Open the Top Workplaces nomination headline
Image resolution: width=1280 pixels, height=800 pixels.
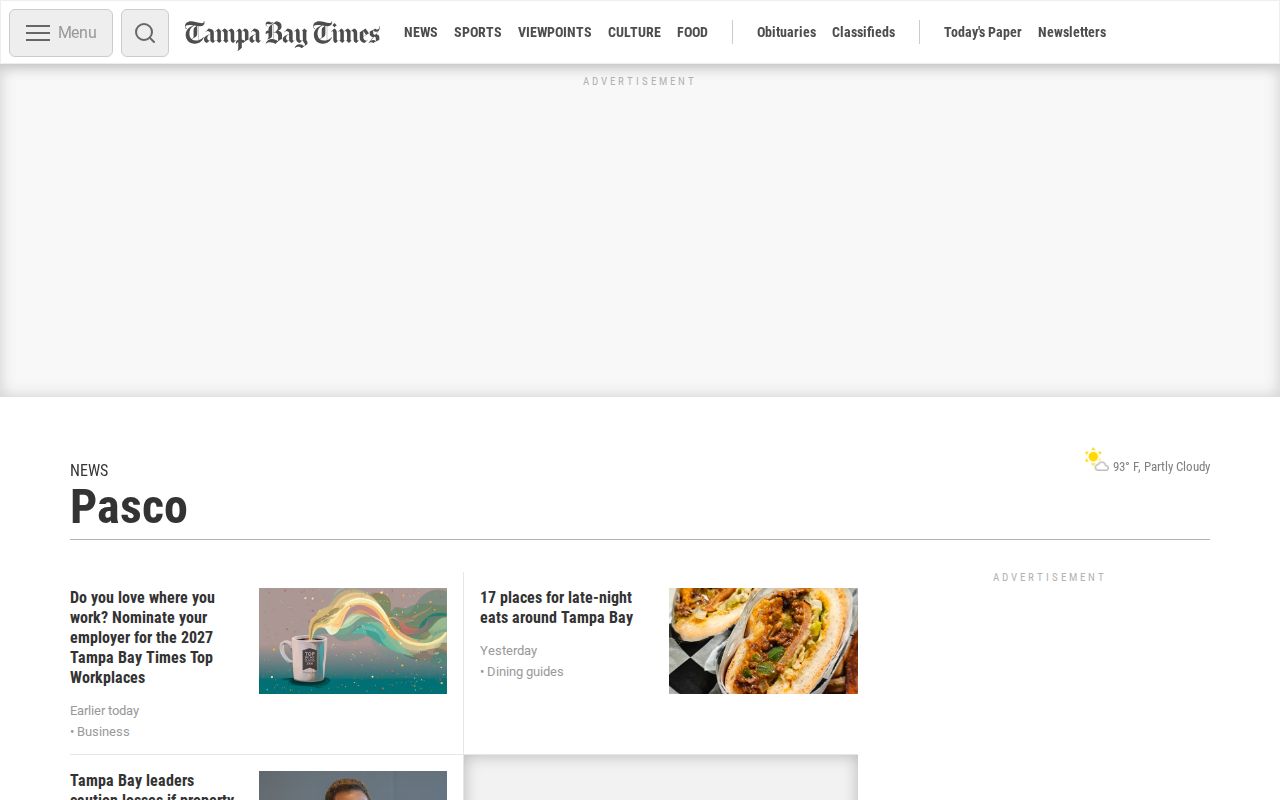pos(142,637)
